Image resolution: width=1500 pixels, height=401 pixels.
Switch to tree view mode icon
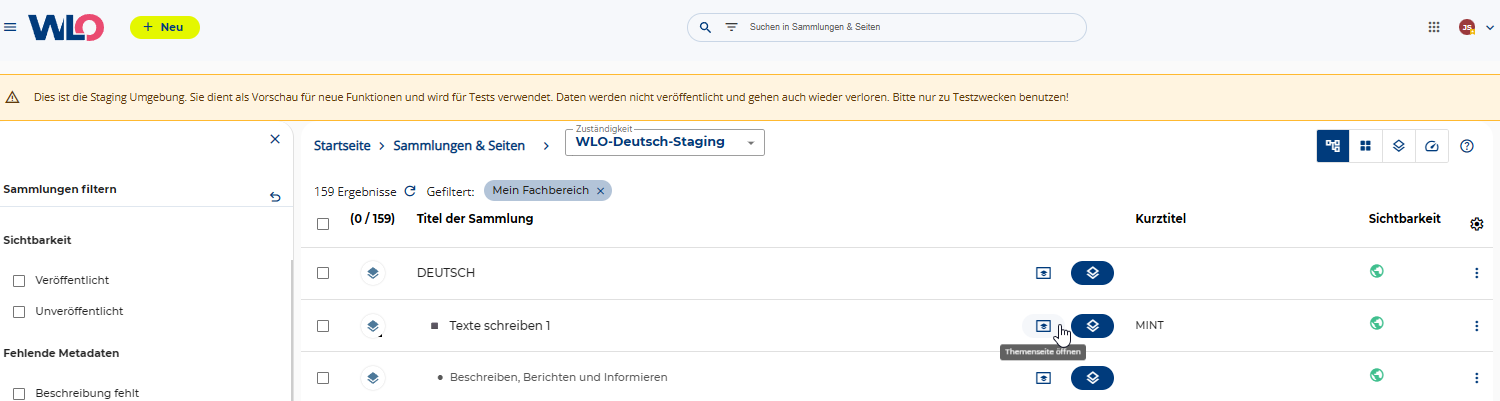click(1333, 146)
